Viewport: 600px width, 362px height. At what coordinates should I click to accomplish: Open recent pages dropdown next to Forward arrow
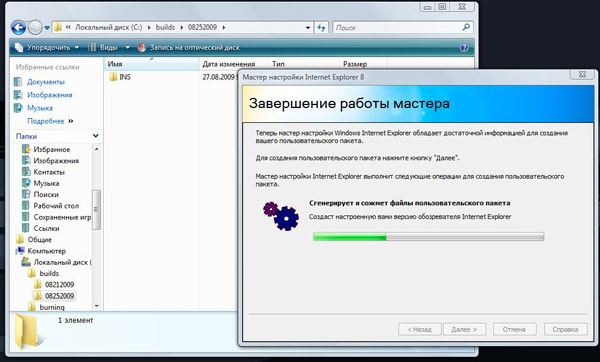click(47, 28)
